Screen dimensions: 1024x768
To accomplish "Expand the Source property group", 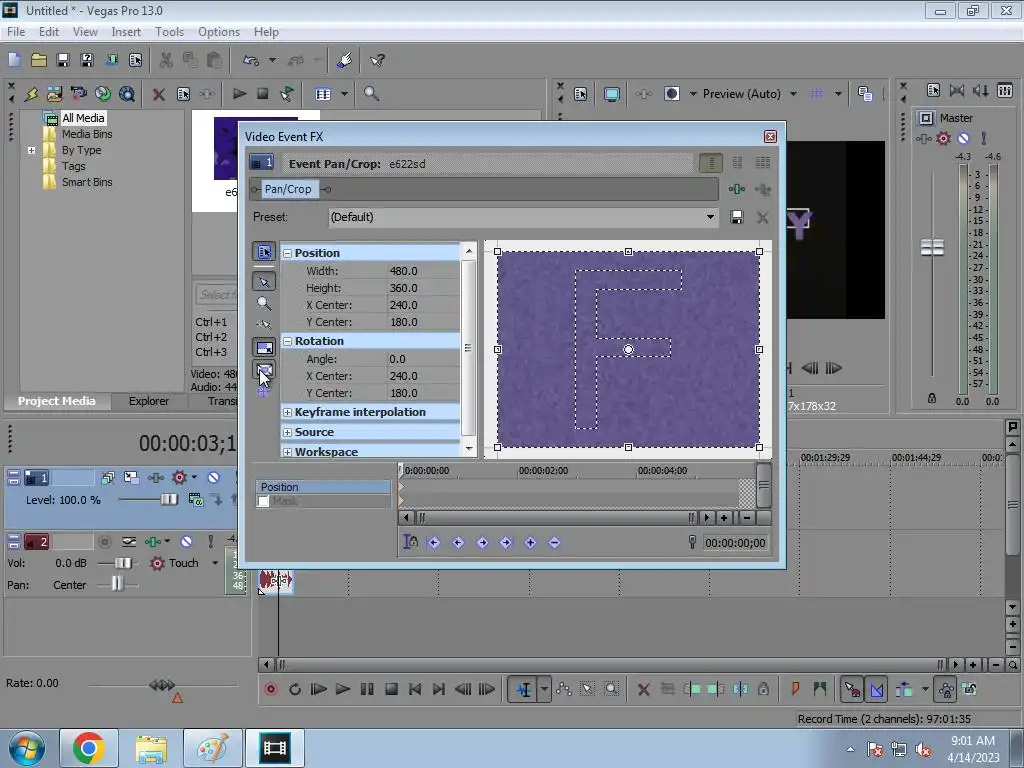I will click(x=287, y=432).
